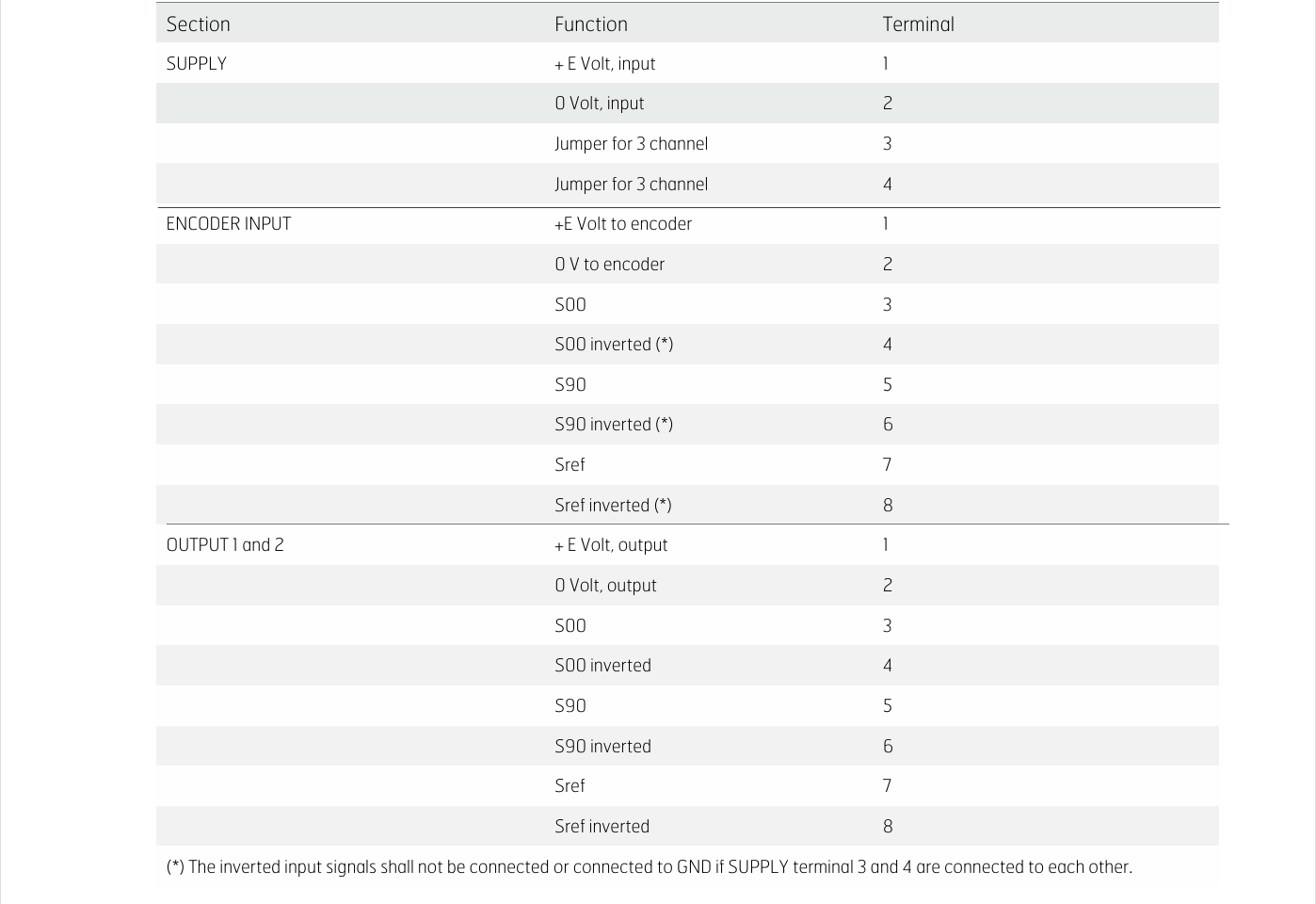Select the OUTPUT 1 and 2 label
Viewport: 1316px width, 904px height.
point(225,545)
